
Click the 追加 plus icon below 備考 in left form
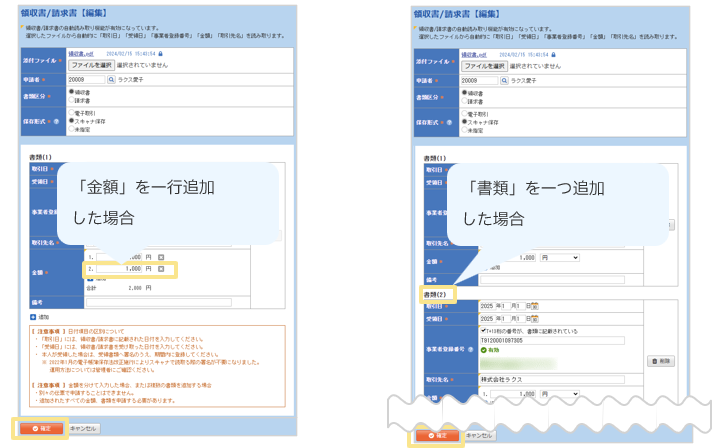pos(33,316)
